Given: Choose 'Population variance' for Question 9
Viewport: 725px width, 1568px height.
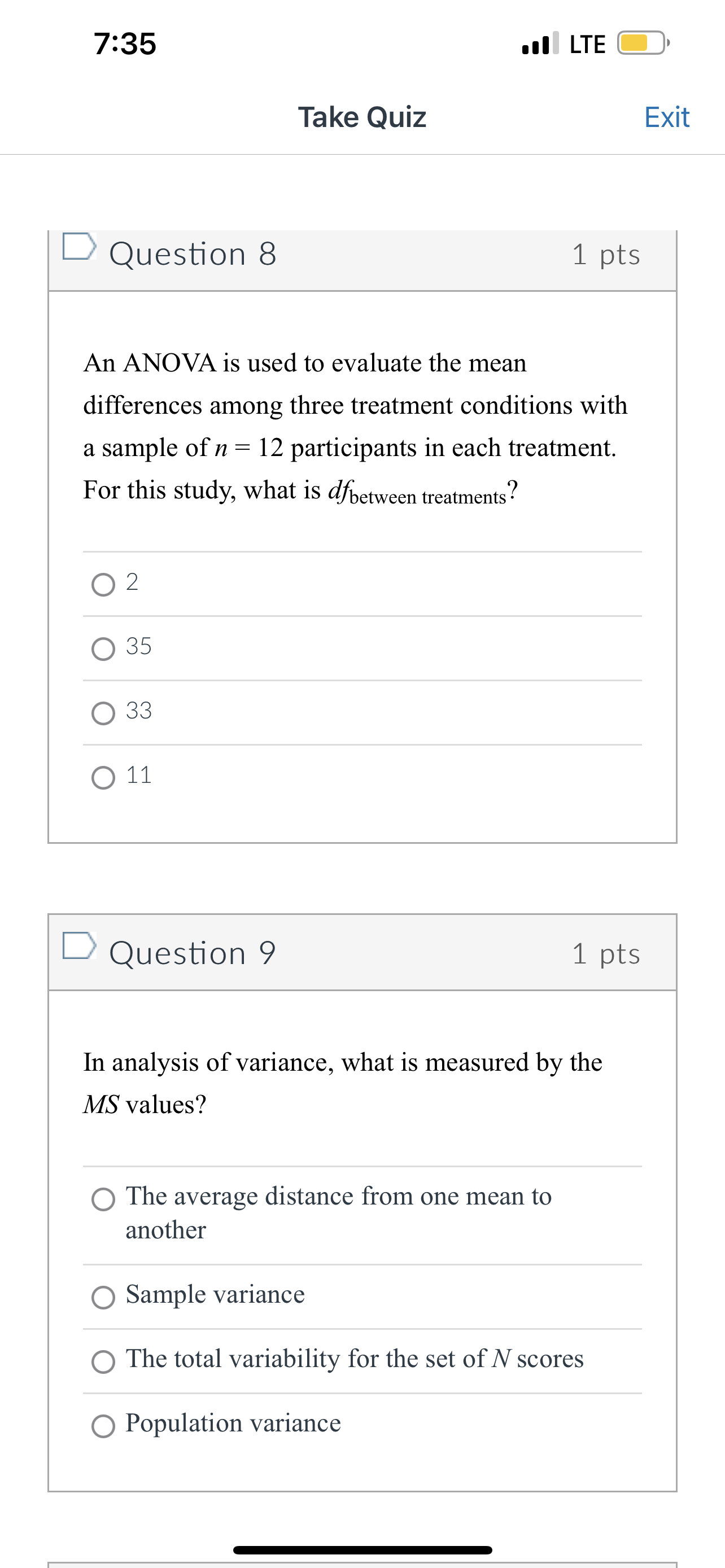Looking at the screenshot, I should coord(104,1423).
